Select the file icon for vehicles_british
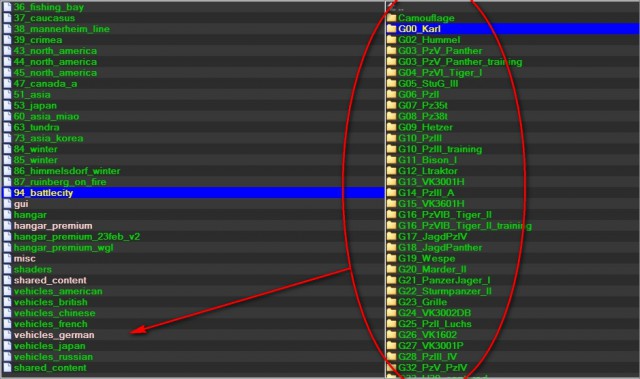 (x=7, y=302)
